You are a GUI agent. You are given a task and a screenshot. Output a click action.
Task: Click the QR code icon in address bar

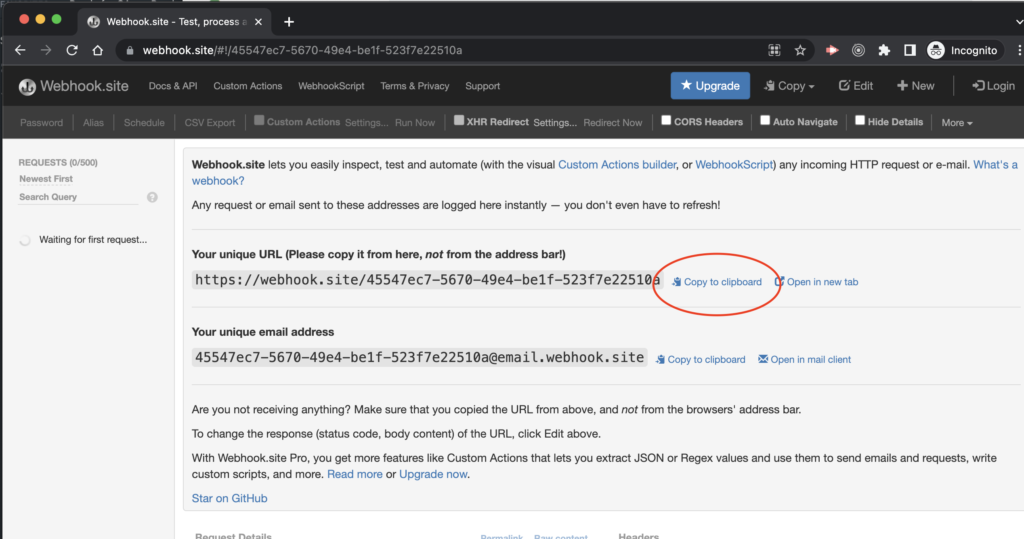(774, 50)
